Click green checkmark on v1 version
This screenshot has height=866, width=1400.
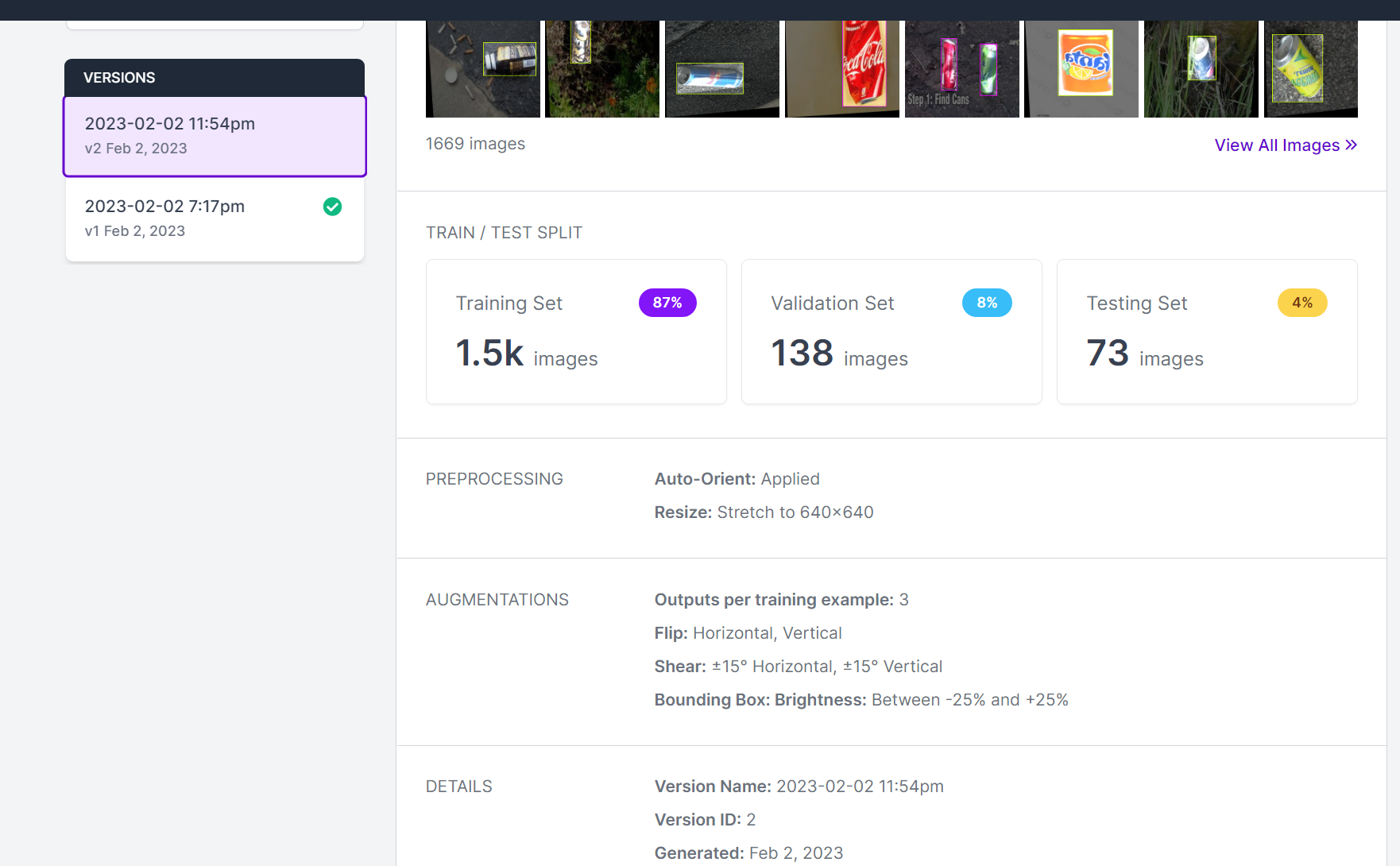332,207
